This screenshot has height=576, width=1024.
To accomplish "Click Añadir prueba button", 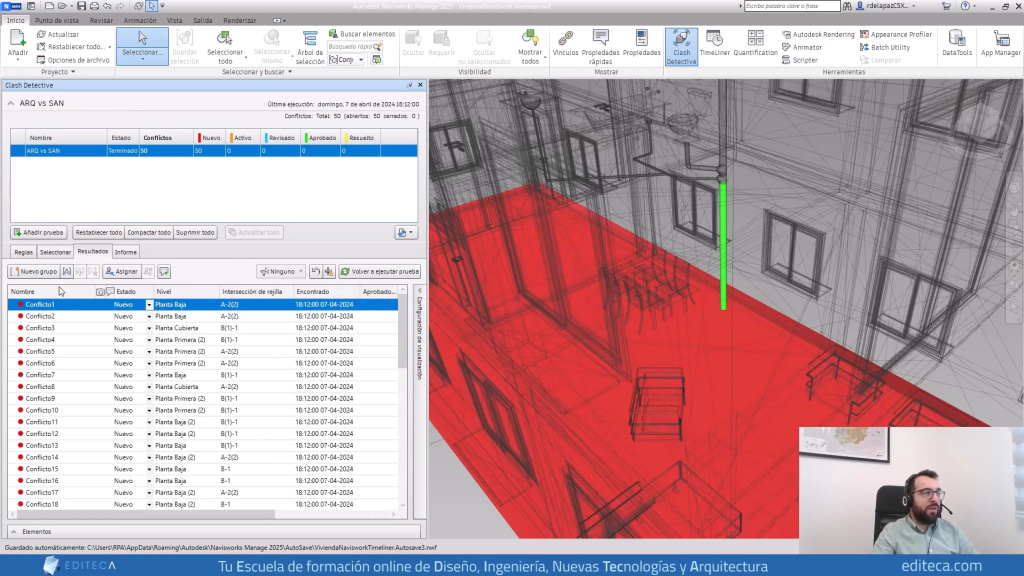I will (x=39, y=232).
